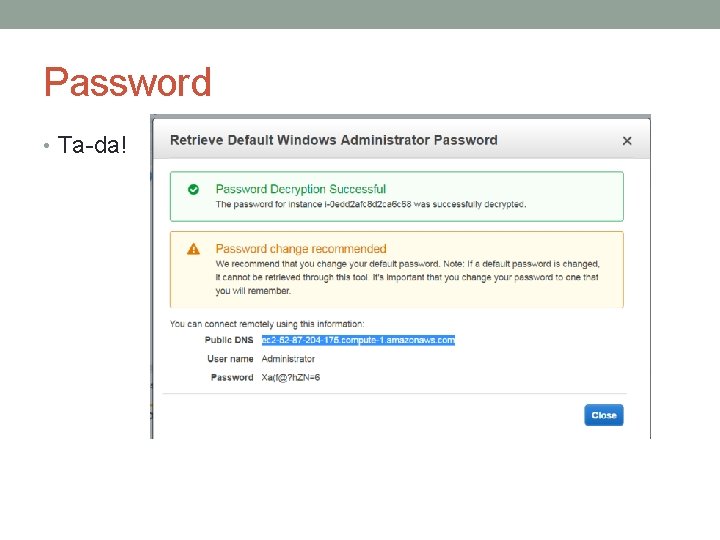Viewport: 720px width, 540px height.
Task: Click the connect remotely information sentence
Action: coord(267,323)
